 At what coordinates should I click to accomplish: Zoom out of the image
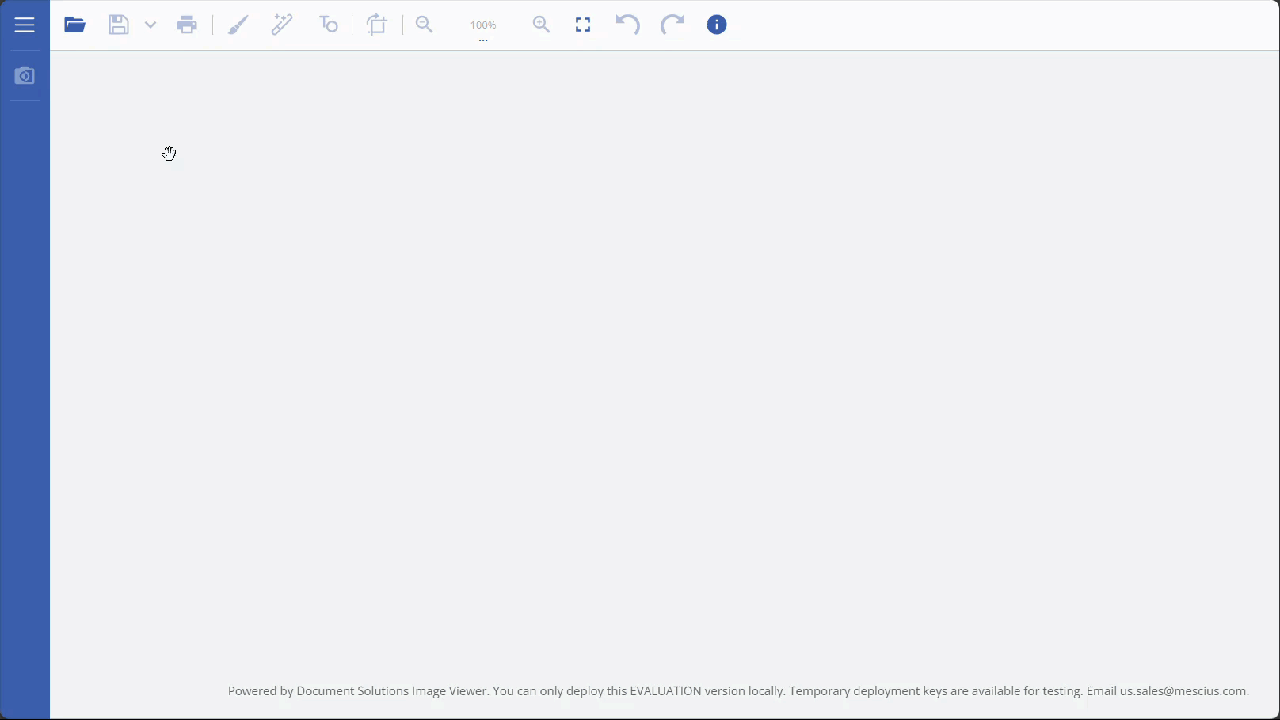tap(424, 25)
